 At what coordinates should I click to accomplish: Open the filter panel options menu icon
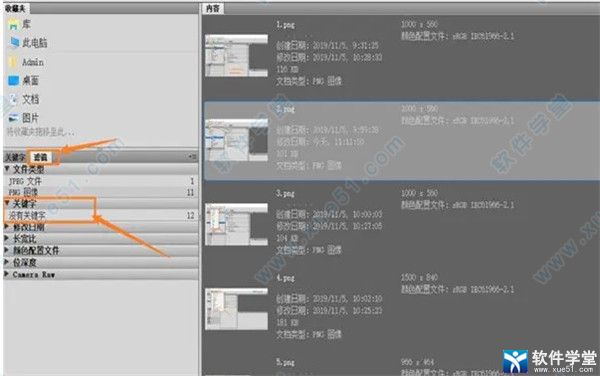click(x=192, y=157)
